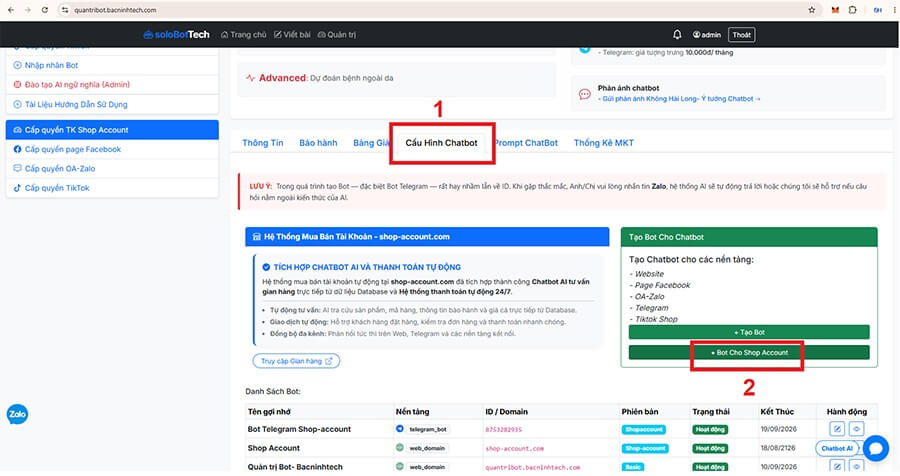Open the MetaMask fox extension icon
This screenshot has height=476, width=900.
tap(835, 10)
